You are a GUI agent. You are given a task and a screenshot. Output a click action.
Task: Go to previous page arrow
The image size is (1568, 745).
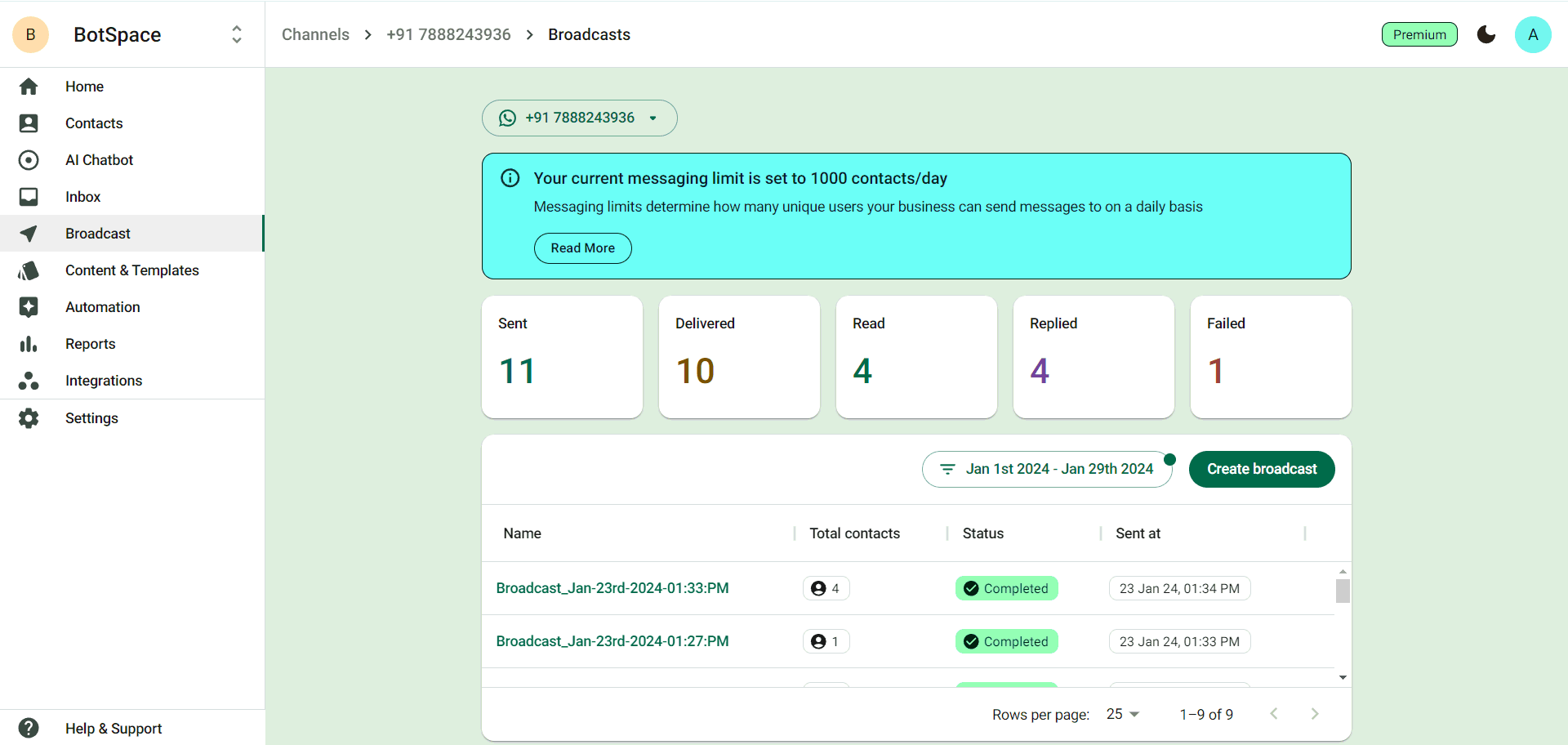(1274, 714)
